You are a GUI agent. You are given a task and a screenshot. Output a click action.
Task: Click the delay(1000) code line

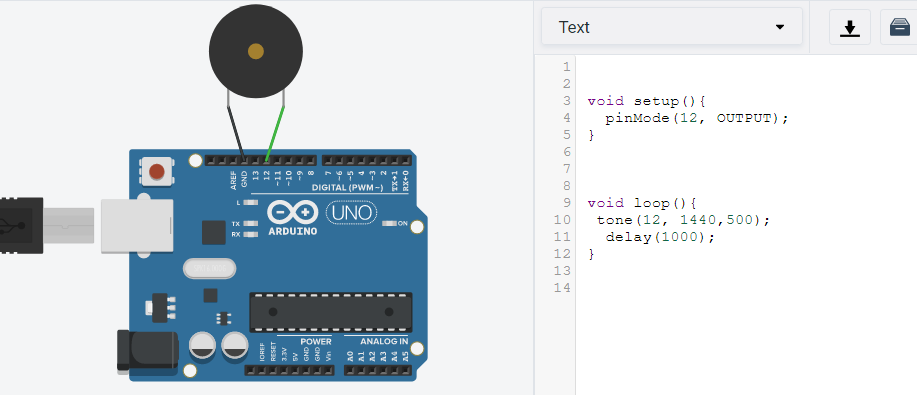click(x=660, y=237)
